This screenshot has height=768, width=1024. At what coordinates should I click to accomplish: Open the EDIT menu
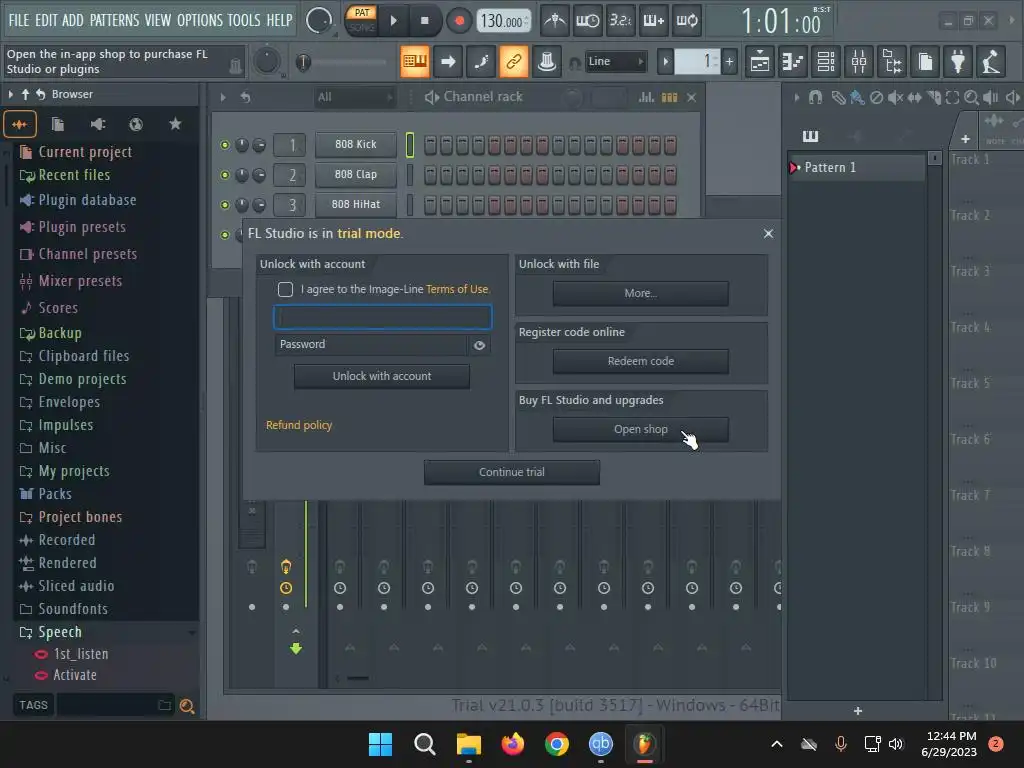click(x=46, y=20)
